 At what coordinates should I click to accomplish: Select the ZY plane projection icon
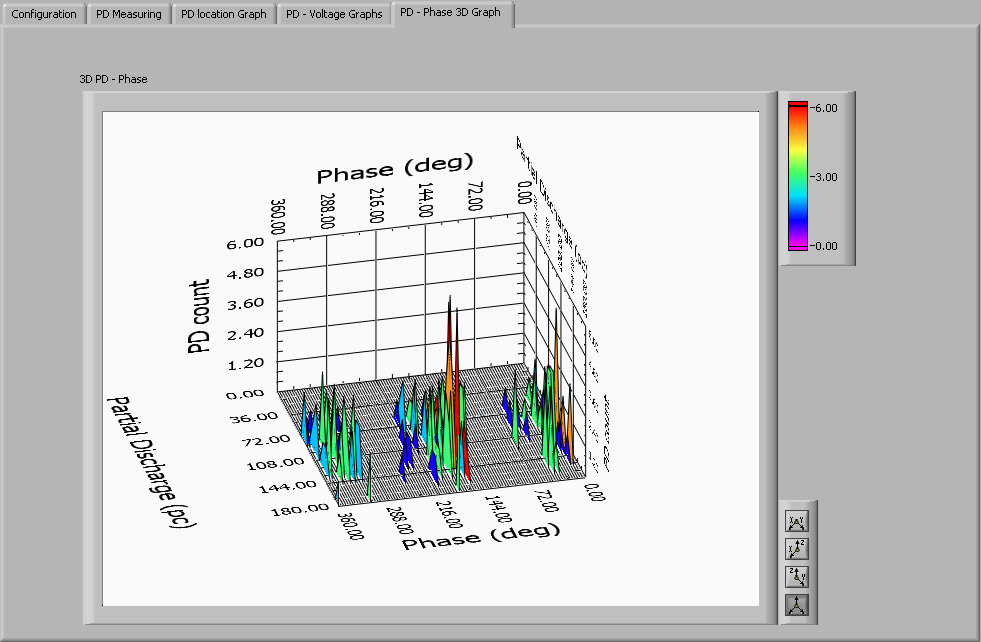click(797, 576)
